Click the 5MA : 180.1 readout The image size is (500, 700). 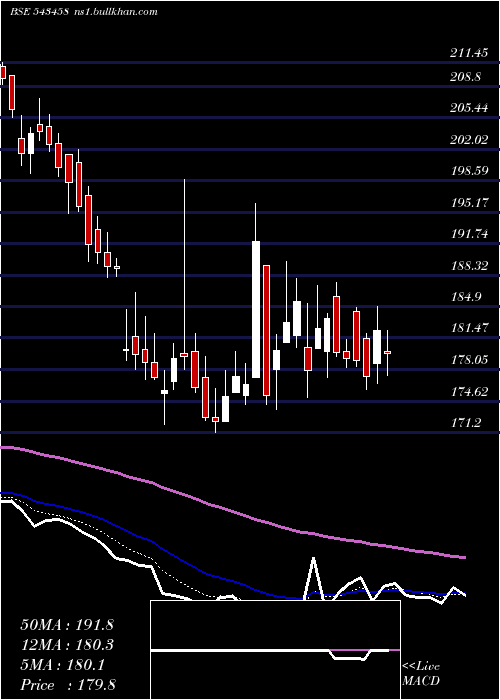[62, 665]
